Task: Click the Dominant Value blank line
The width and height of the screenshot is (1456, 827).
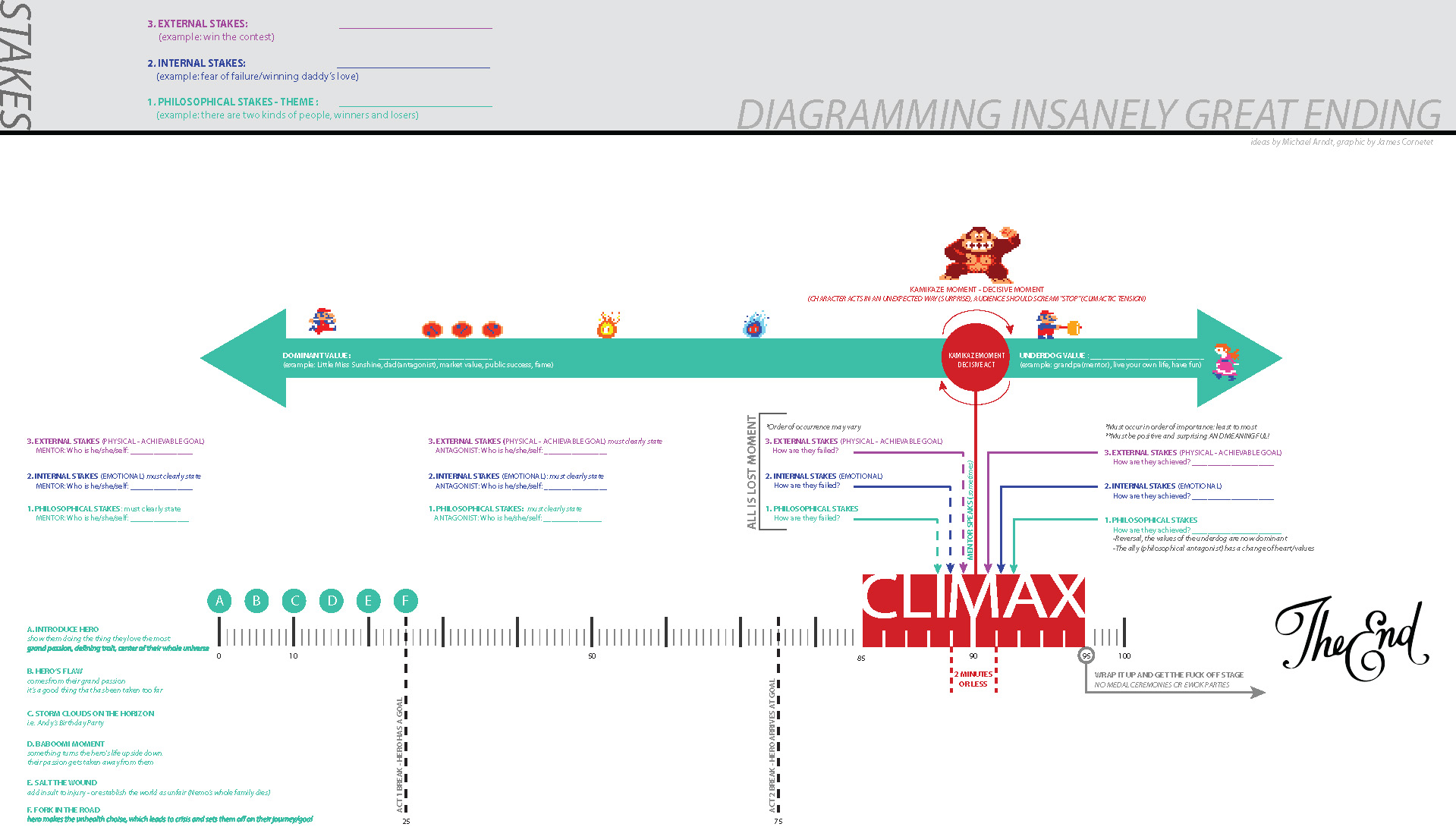Action: pos(435,357)
